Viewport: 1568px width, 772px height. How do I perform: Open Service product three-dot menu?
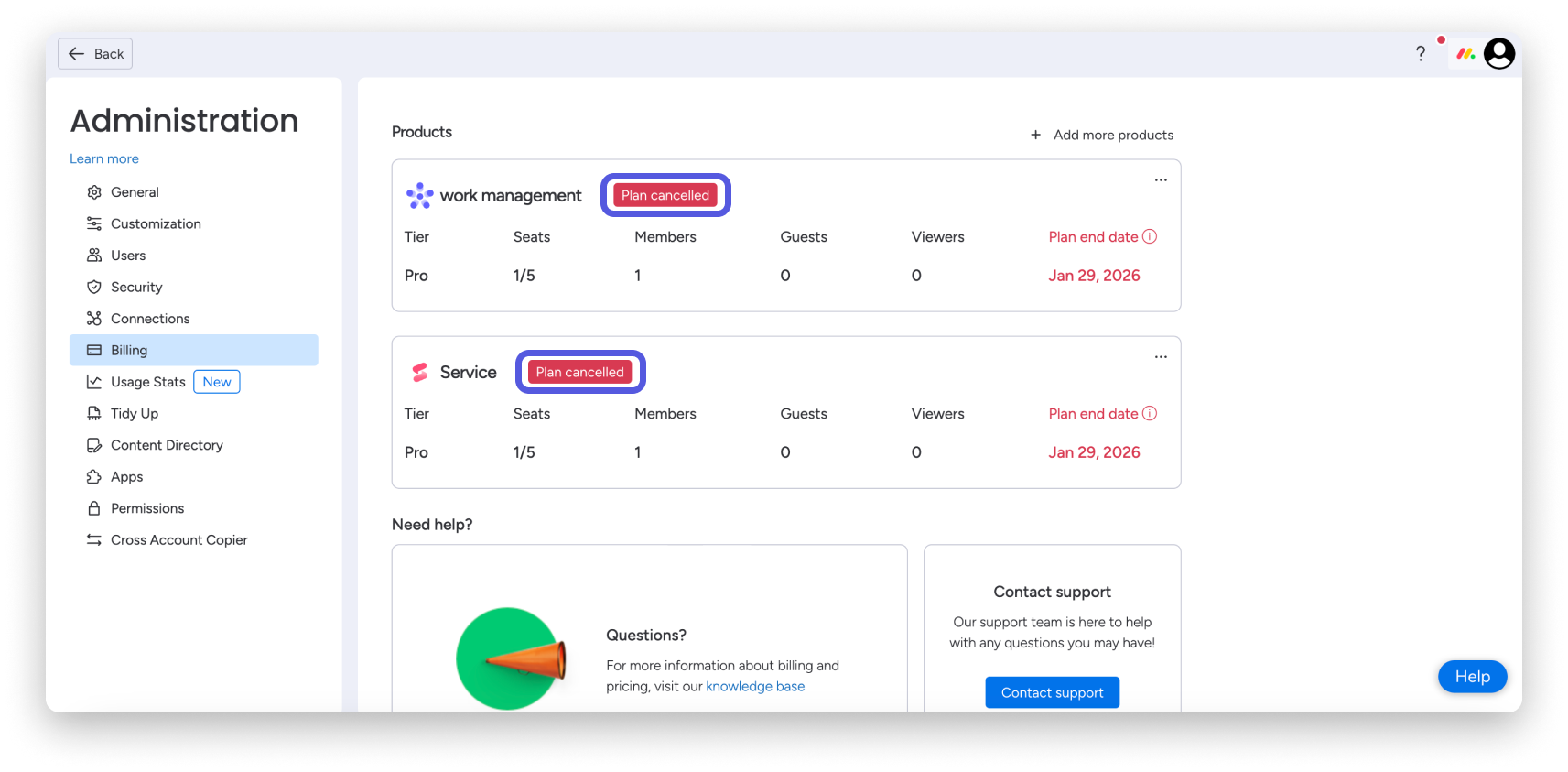click(1161, 357)
